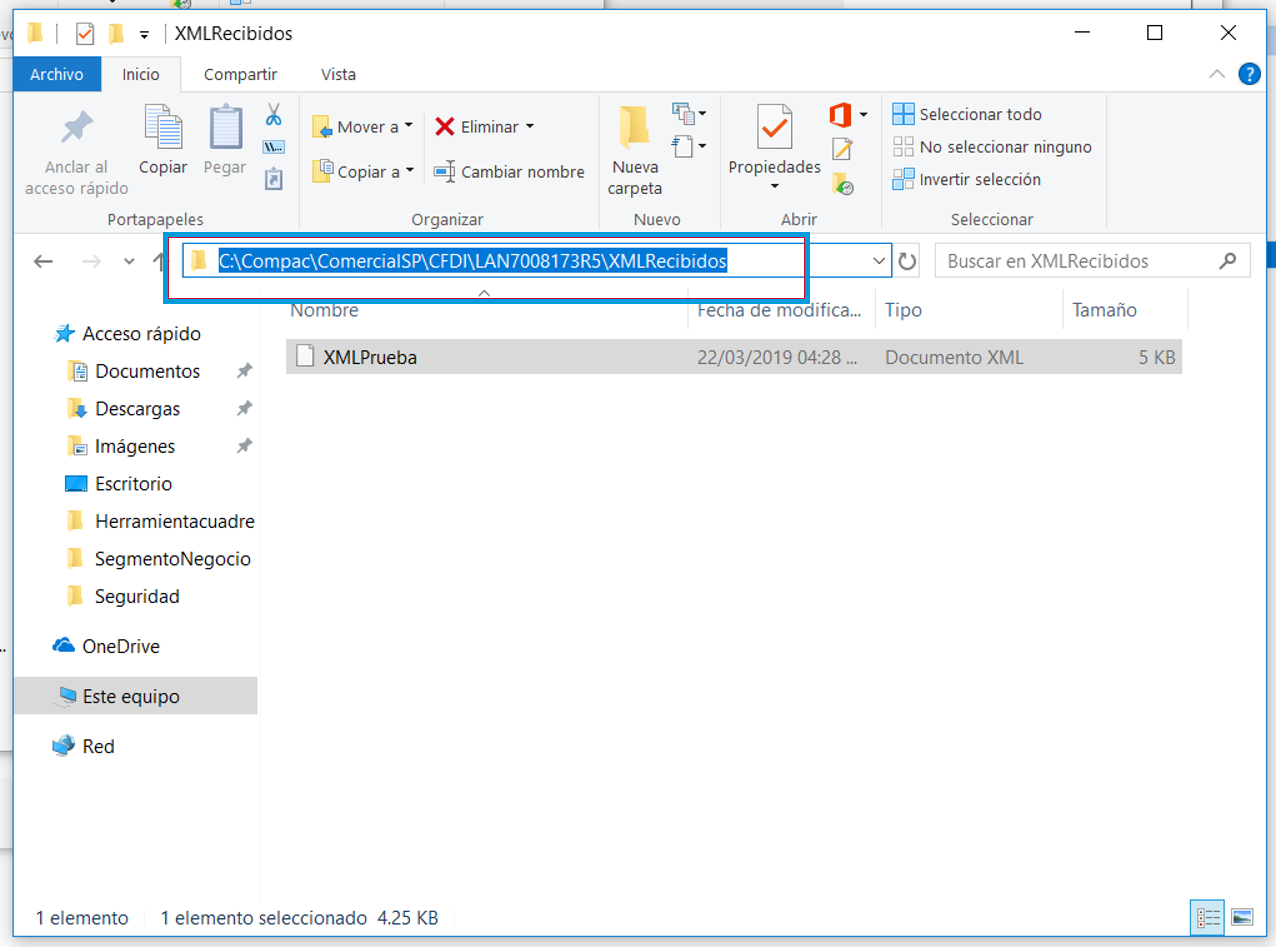Open the Compartir ribbon tab
Screen dimensions: 1276x947
click(x=240, y=74)
